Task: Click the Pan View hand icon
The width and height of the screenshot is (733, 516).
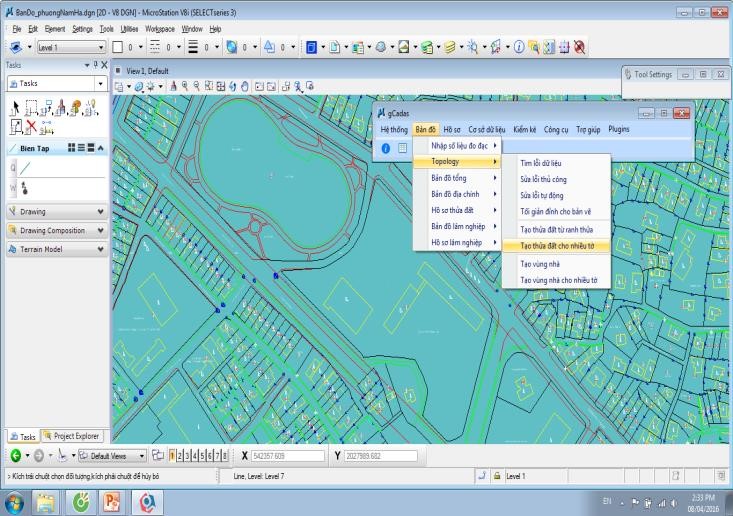Action: (244, 87)
